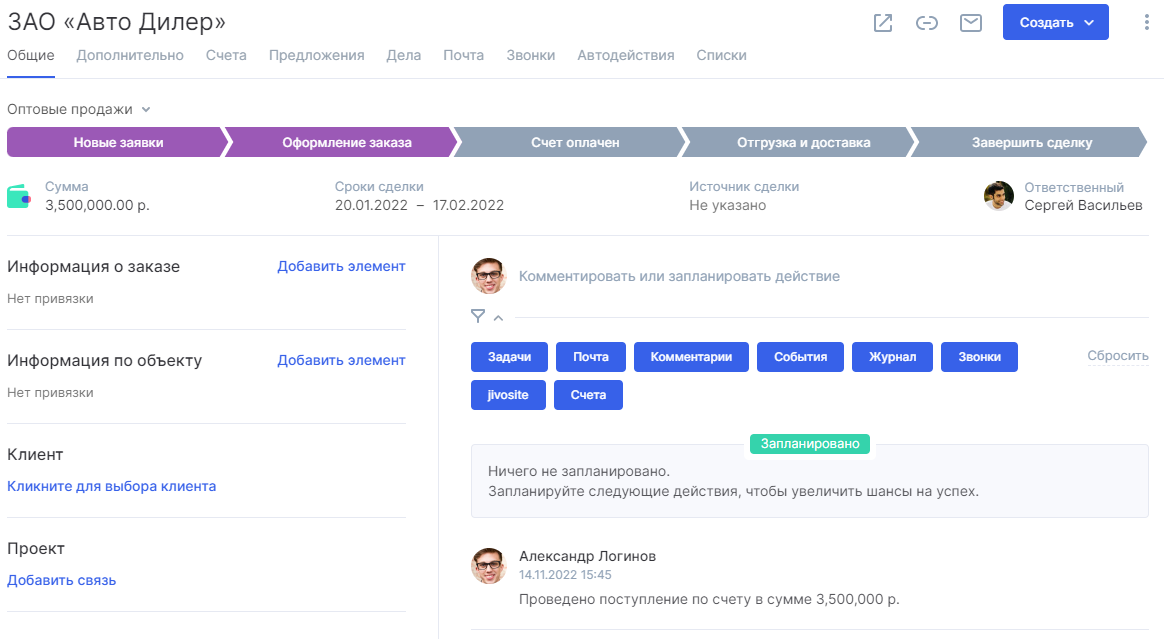Click the green wallet sum icon
Viewport: 1164px width, 639px height.
[19, 196]
